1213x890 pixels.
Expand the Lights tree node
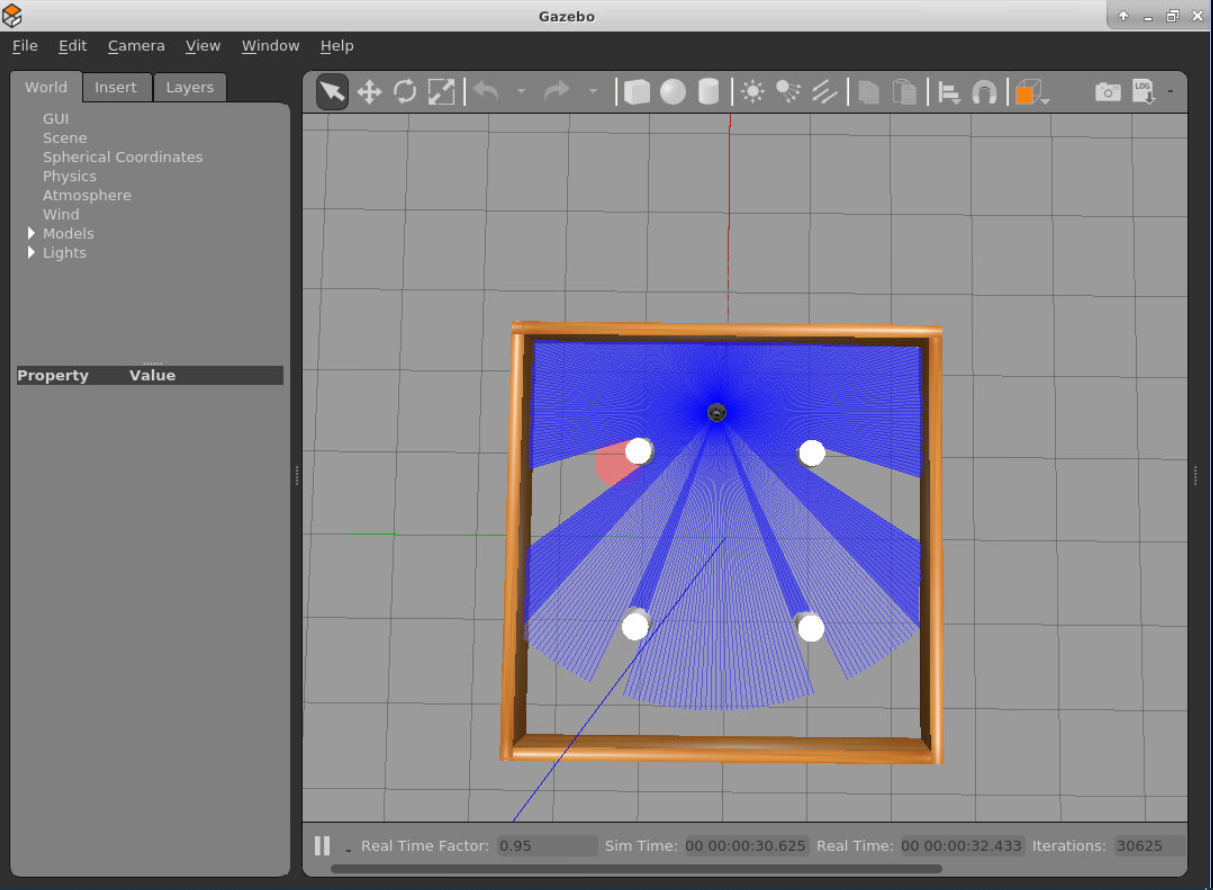point(31,253)
